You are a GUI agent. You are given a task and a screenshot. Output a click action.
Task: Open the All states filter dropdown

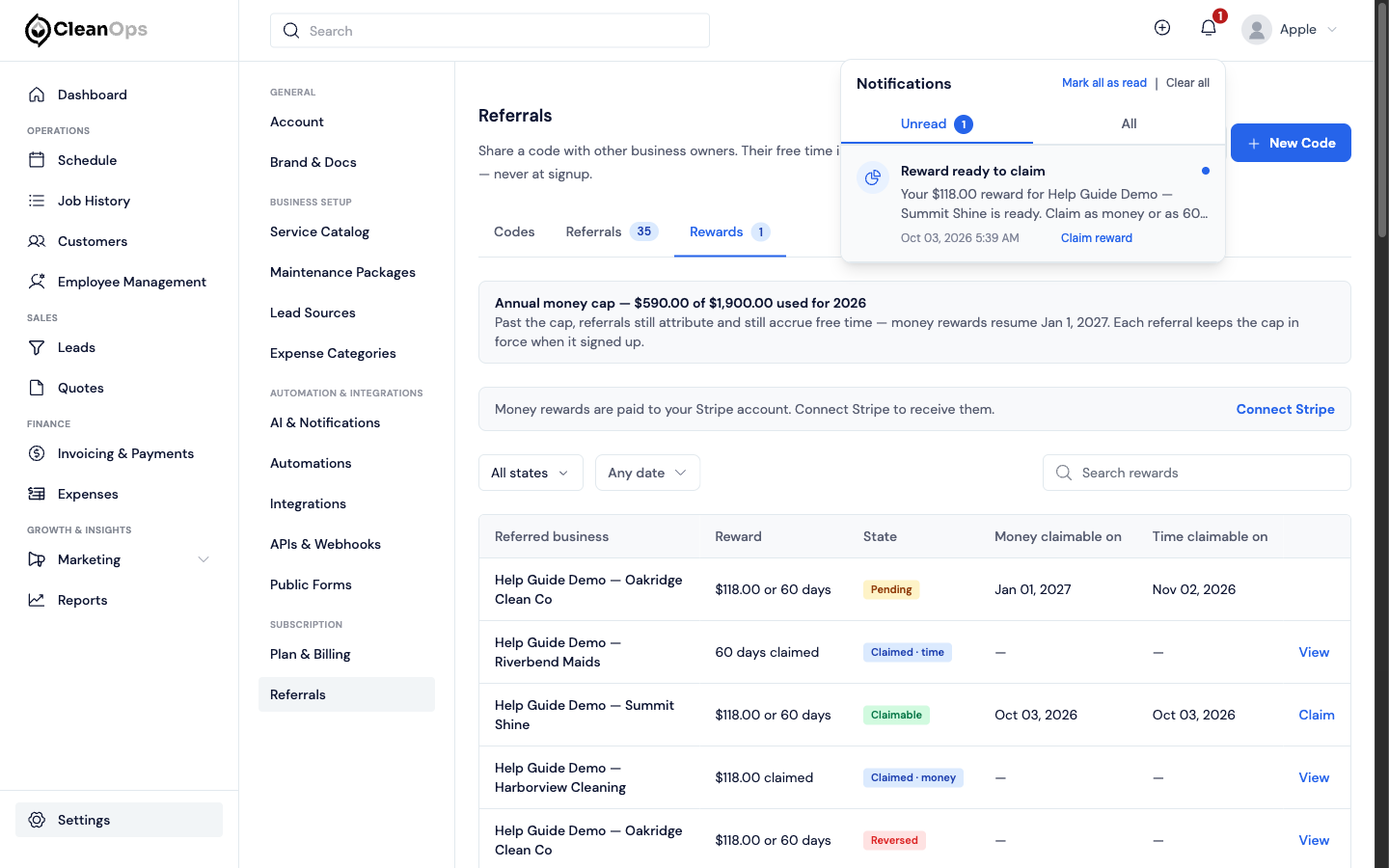pos(531,473)
